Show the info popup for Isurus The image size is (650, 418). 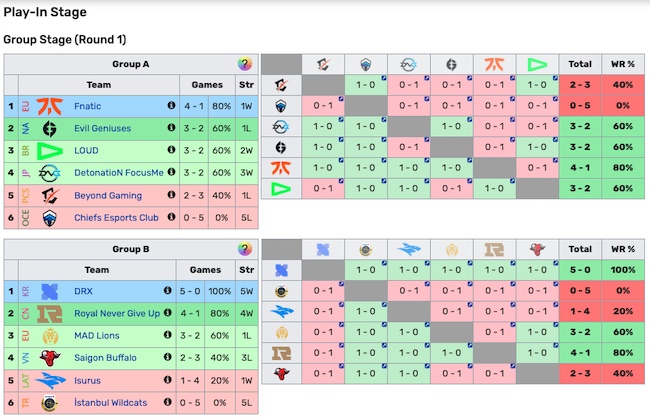170,380
